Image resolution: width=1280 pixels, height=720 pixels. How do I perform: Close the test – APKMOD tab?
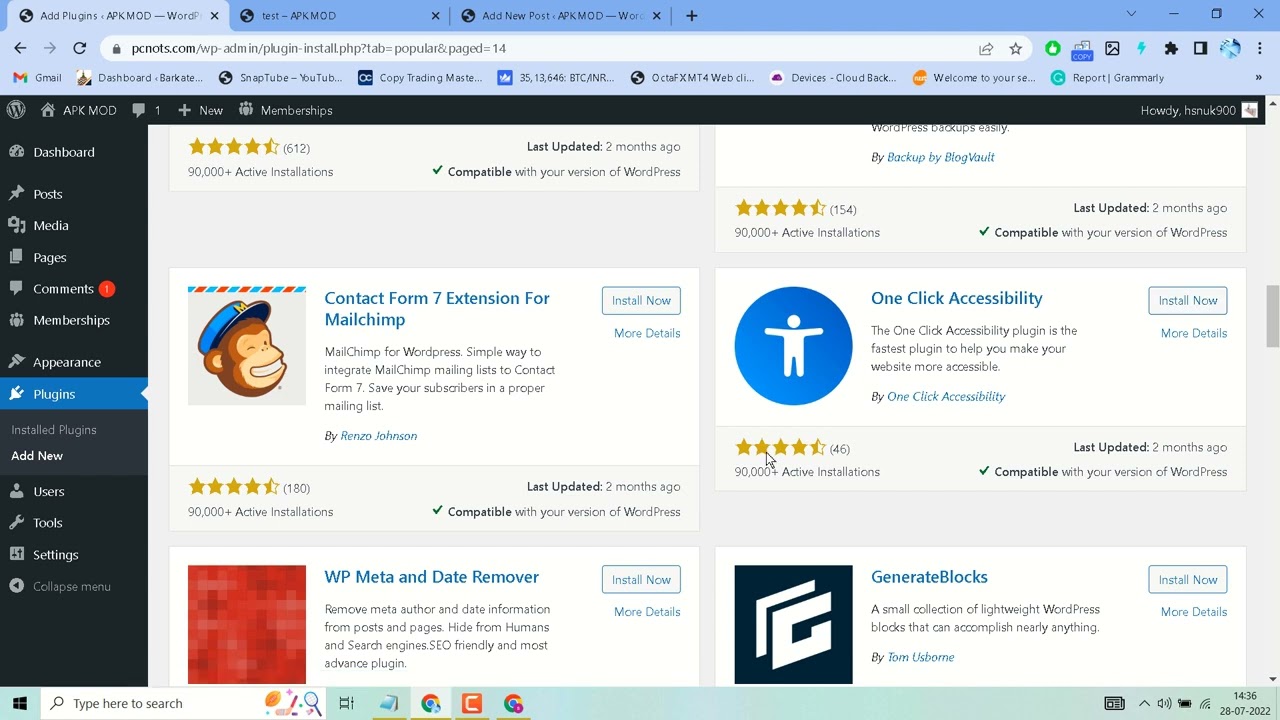tap(435, 15)
